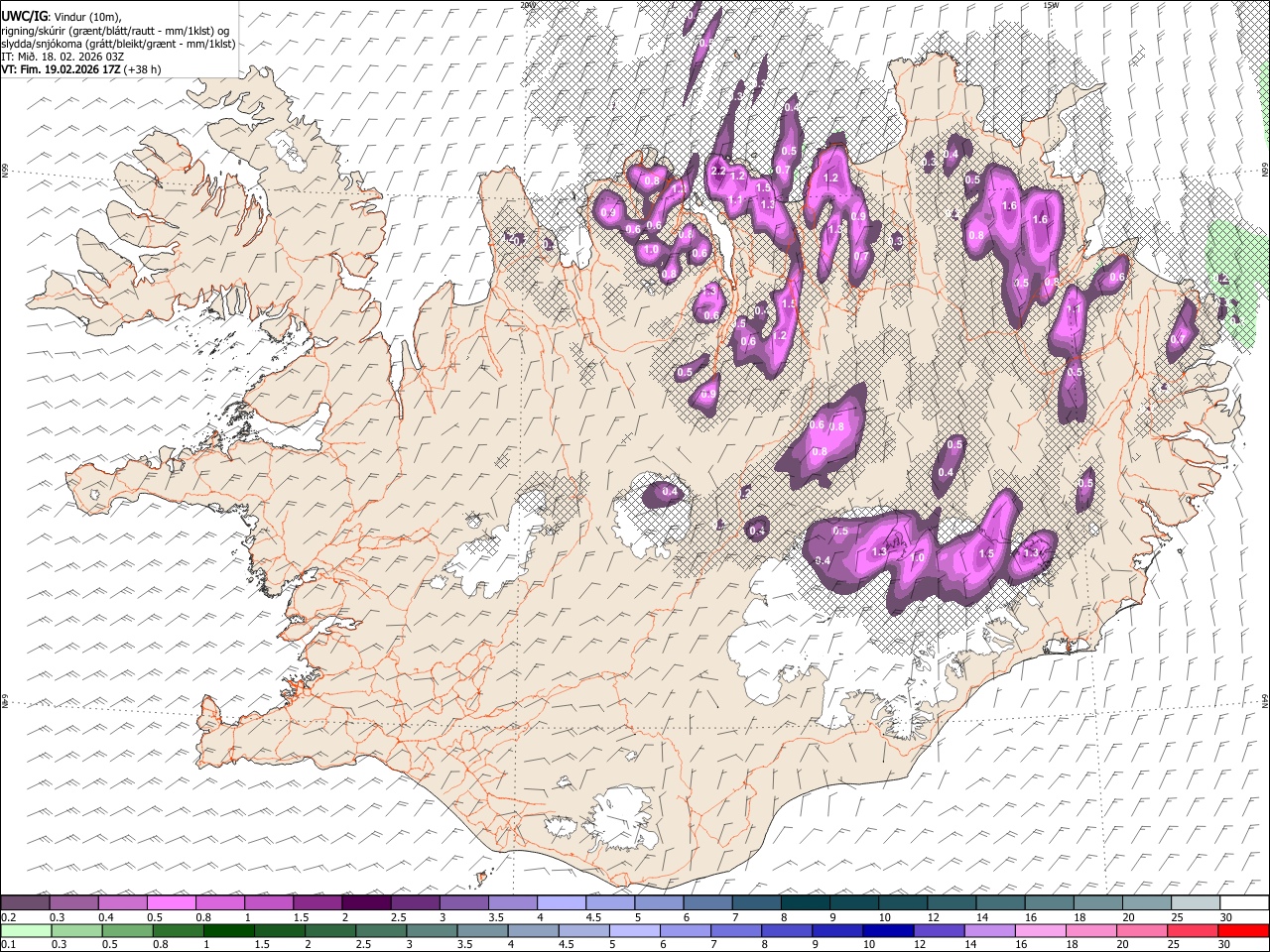Click the "2.2" snowfall value on the map
The height and width of the screenshot is (952, 1270).
[x=719, y=171]
